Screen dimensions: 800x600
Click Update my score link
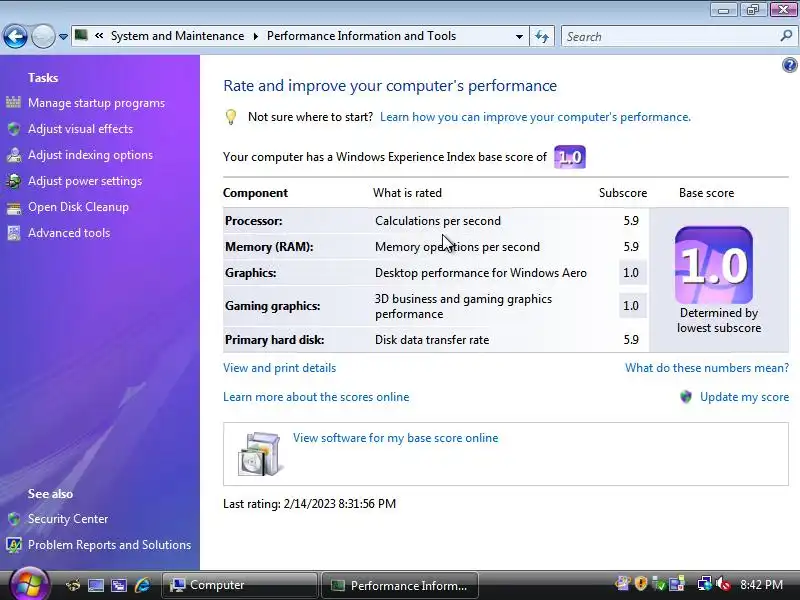tap(744, 397)
